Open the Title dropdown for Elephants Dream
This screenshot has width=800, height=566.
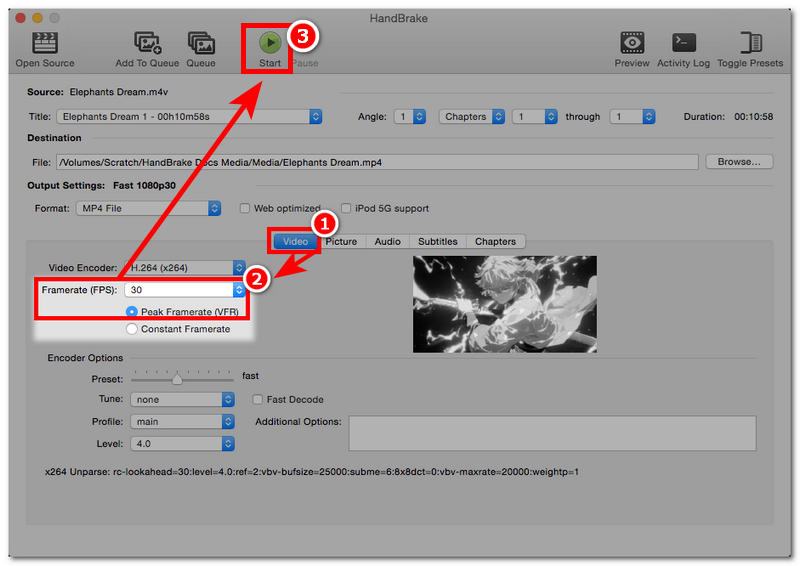click(189, 117)
